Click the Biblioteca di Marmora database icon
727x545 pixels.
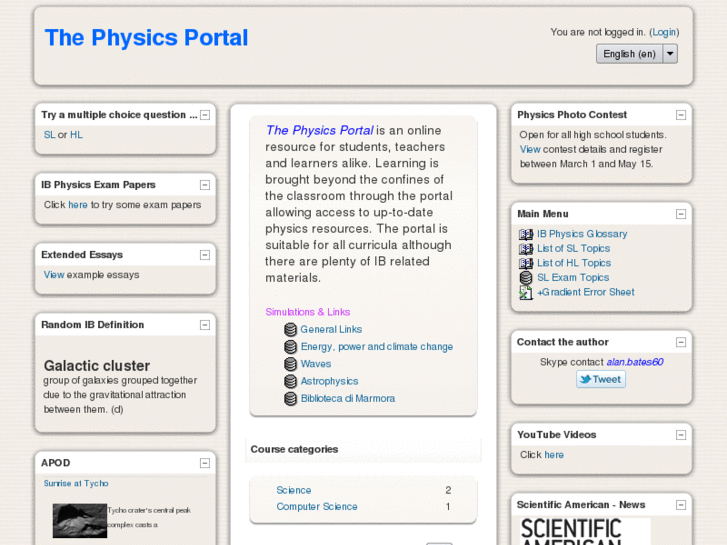click(x=290, y=398)
